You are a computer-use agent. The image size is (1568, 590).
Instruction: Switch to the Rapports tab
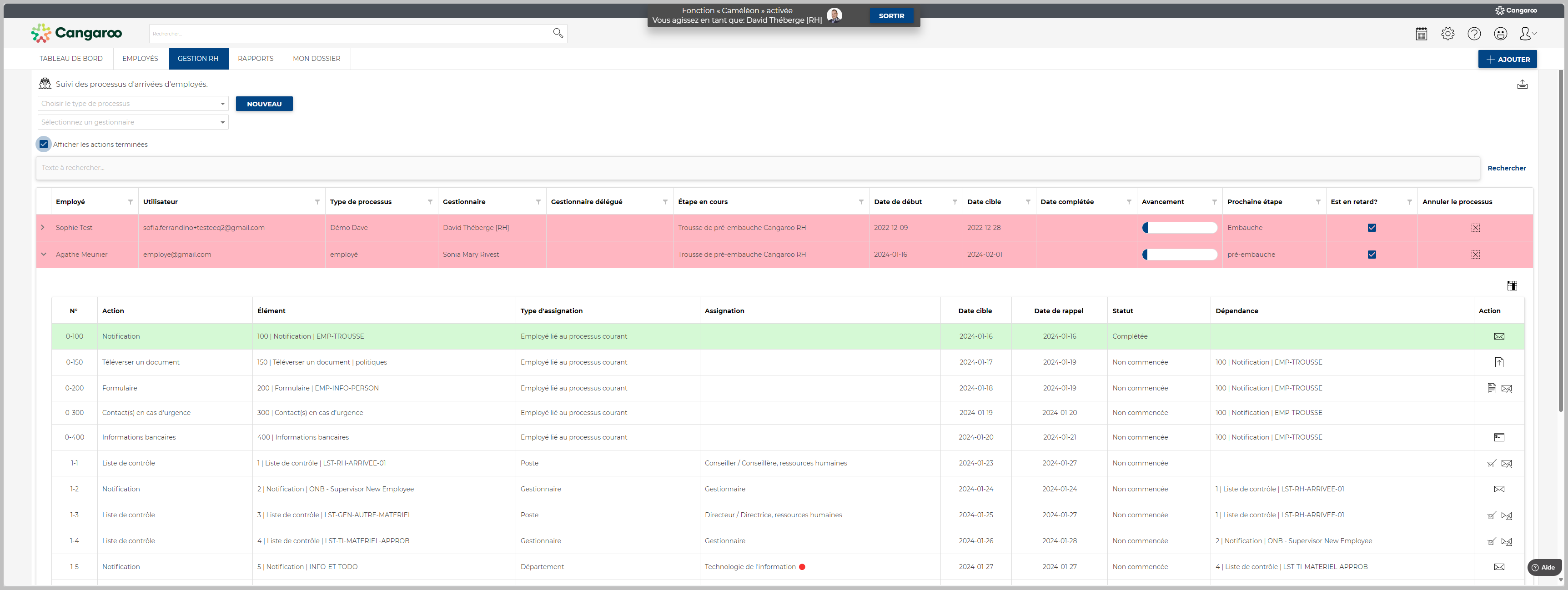(x=255, y=59)
